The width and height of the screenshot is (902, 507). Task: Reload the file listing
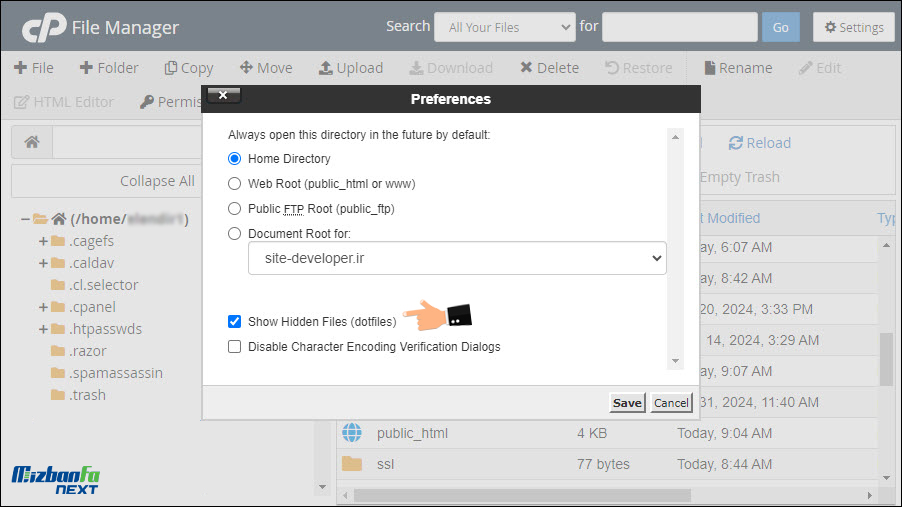(x=760, y=143)
